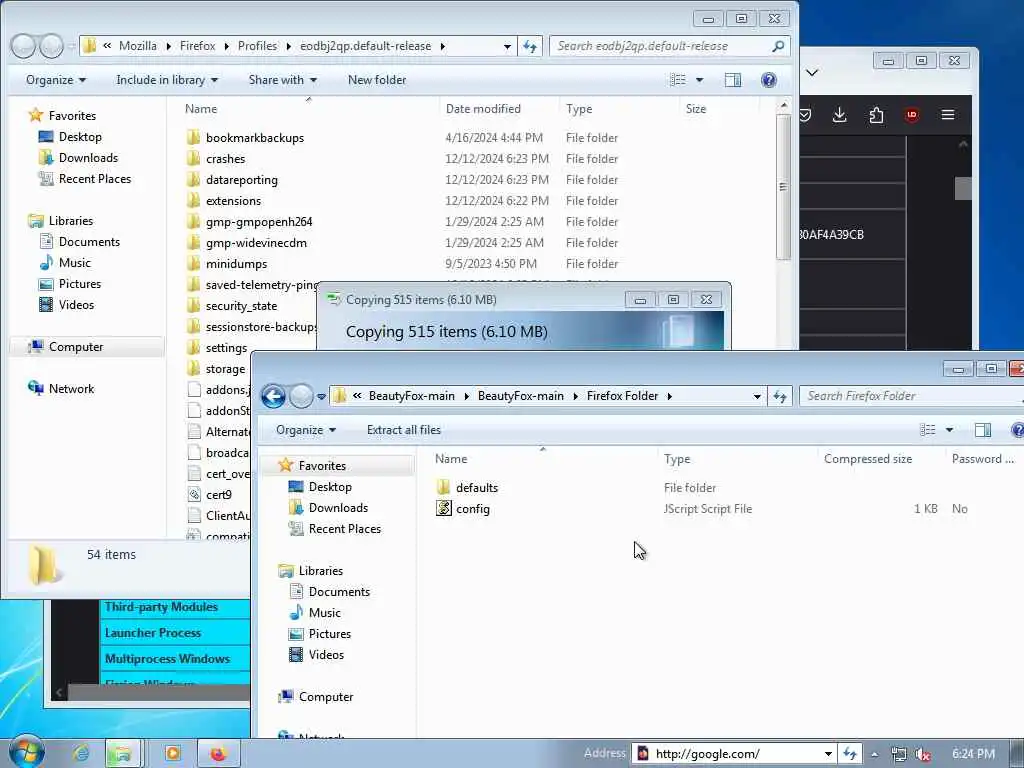The width and height of the screenshot is (1024, 768).
Task: Click Extract all files
Action: [404, 430]
